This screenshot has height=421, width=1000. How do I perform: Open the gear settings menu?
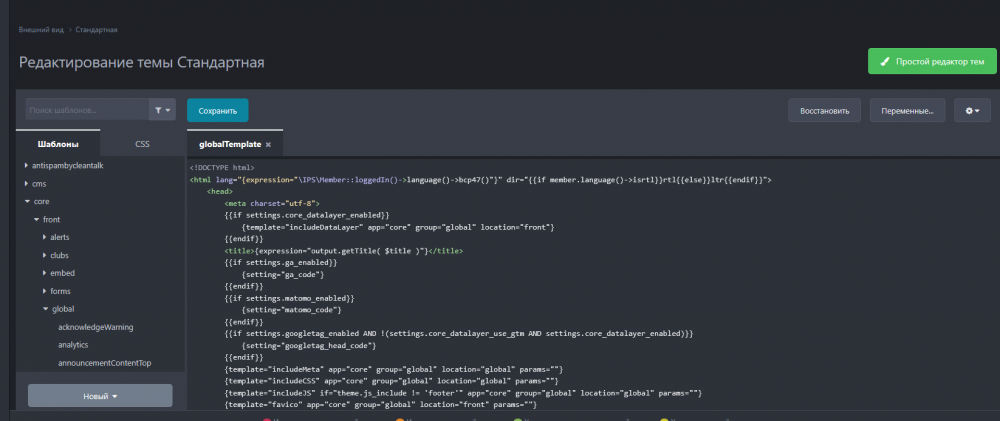tap(970, 109)
